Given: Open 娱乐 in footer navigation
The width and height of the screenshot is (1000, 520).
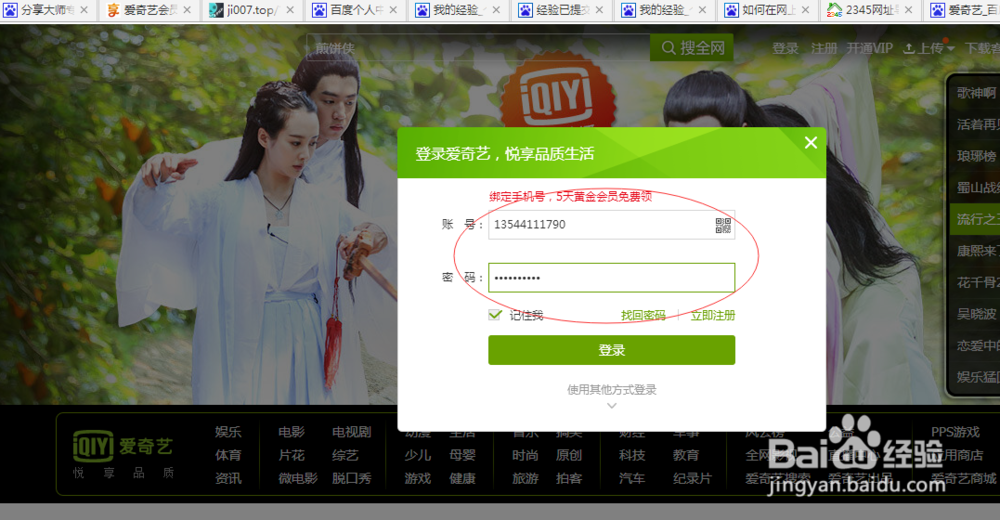Looking at the screenshot, I should (x=228, y=432).
